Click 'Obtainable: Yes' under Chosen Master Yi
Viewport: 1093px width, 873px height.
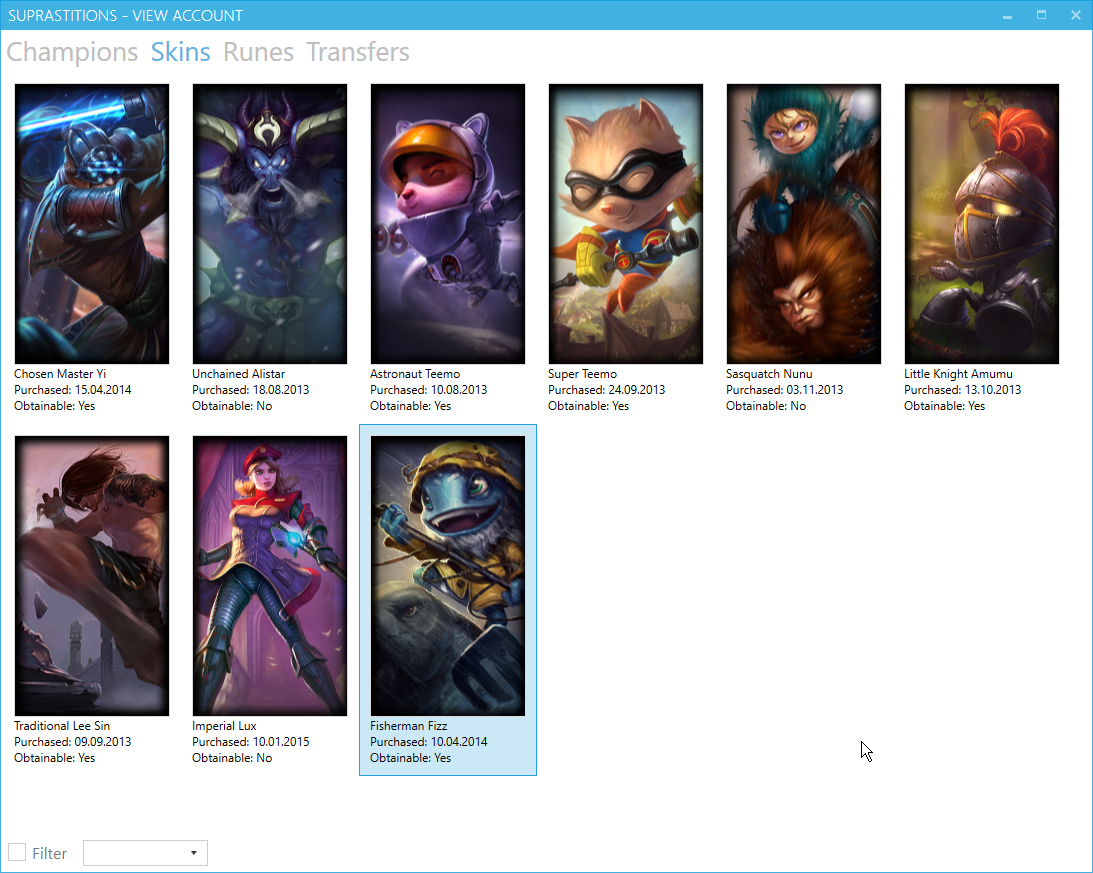(54, 406)
